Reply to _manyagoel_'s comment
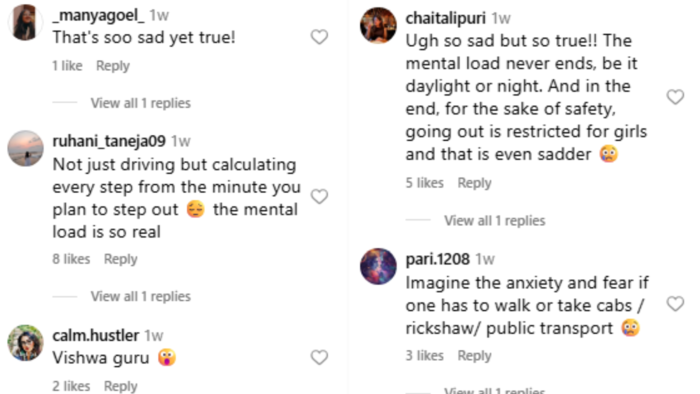This screenshot has width=700, height=394. (x=113, y=66)
